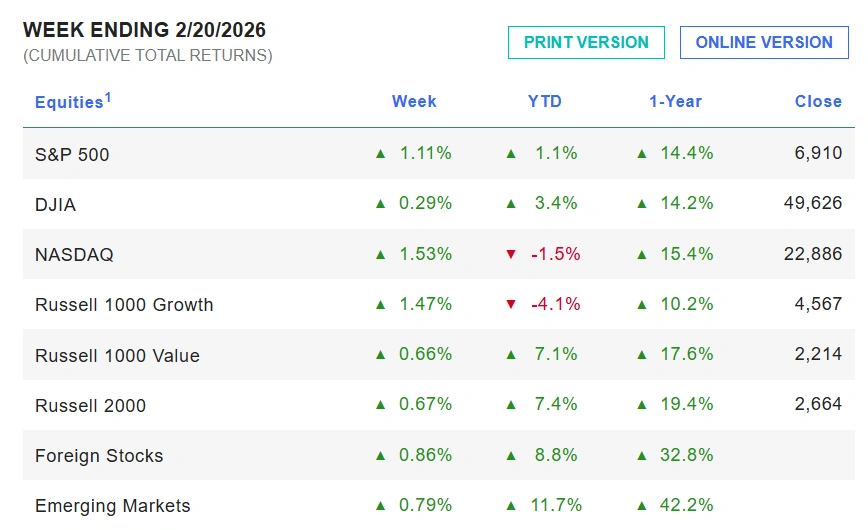Viewport: 868px width, 530px height.
Task: Select the YTD column header
Action: tap(545, 101)
